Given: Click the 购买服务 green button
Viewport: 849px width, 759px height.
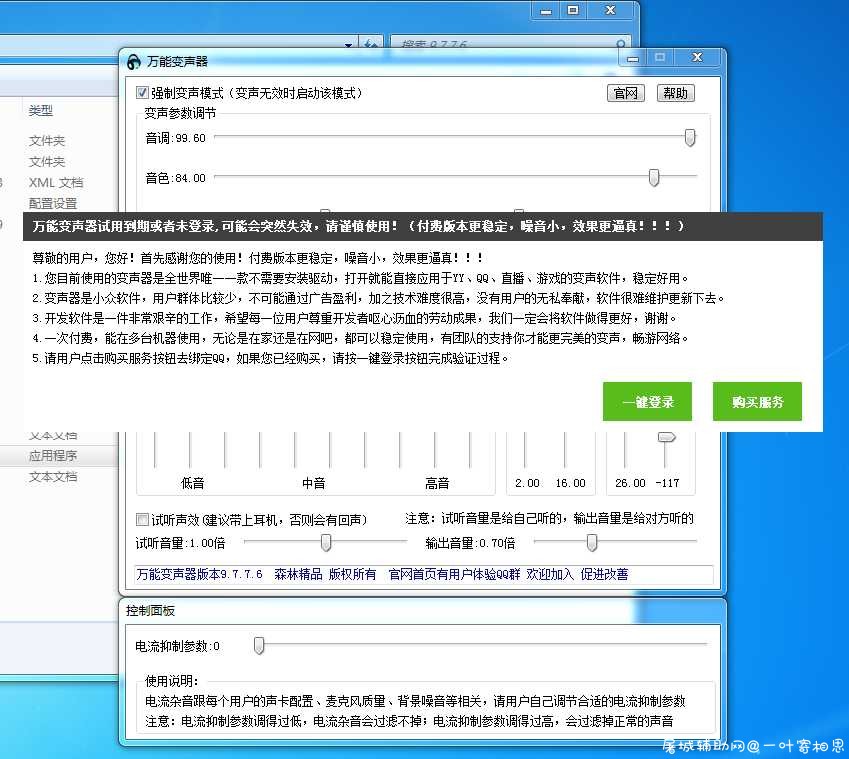Looking at the screenshot, I should [x=757, y=401].
